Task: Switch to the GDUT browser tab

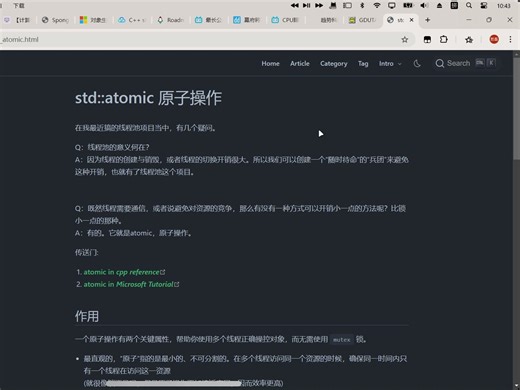Action: [362, 20]
